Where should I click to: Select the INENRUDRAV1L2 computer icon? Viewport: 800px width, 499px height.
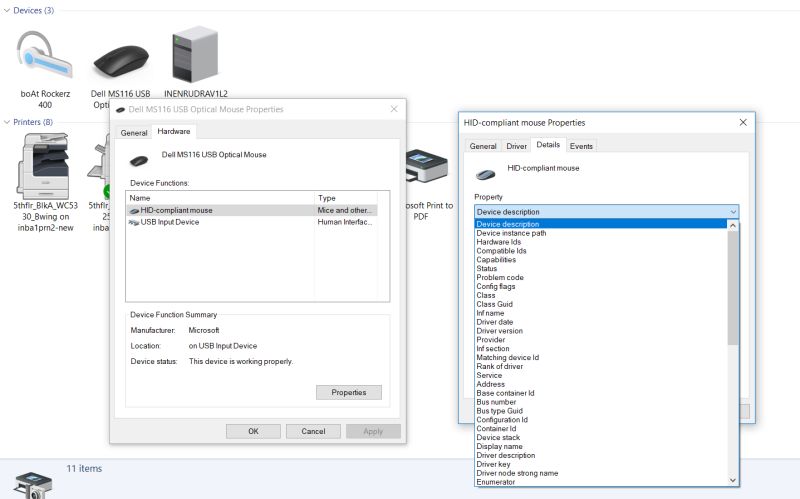point(195,55)
